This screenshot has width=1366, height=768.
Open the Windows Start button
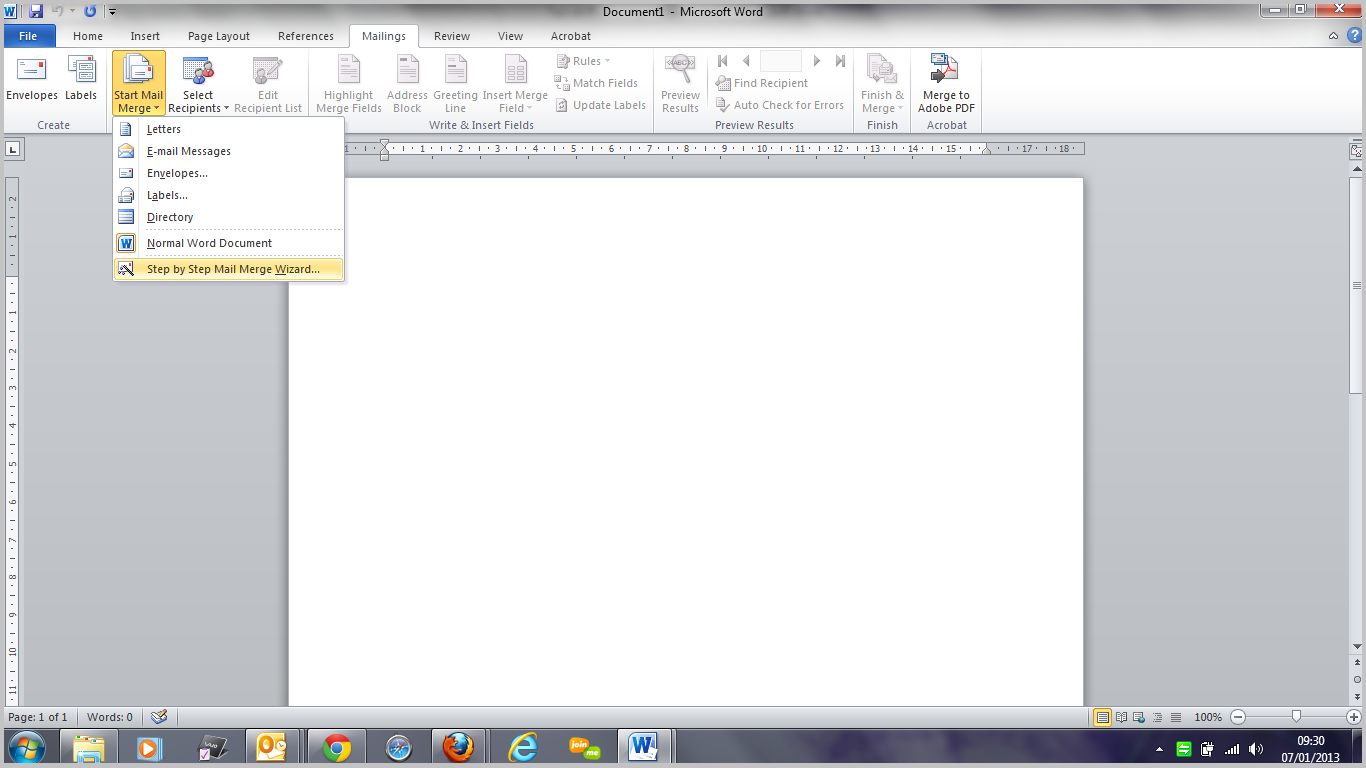click(25, 748)
